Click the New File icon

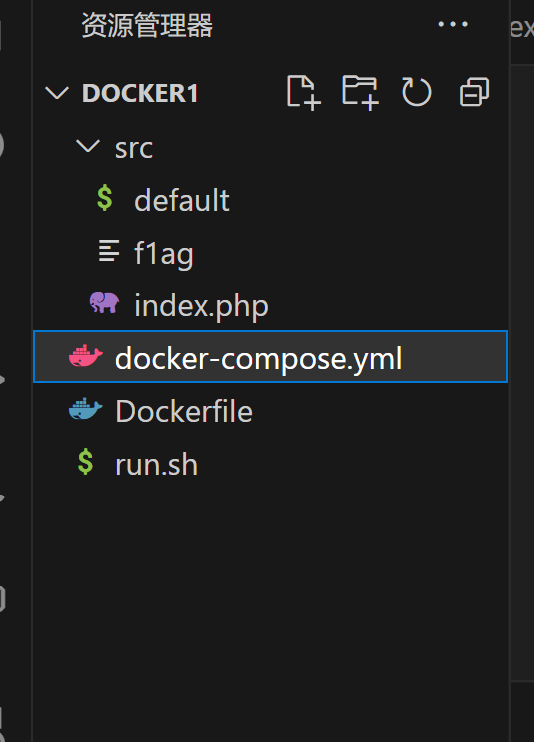pos(303,92)
